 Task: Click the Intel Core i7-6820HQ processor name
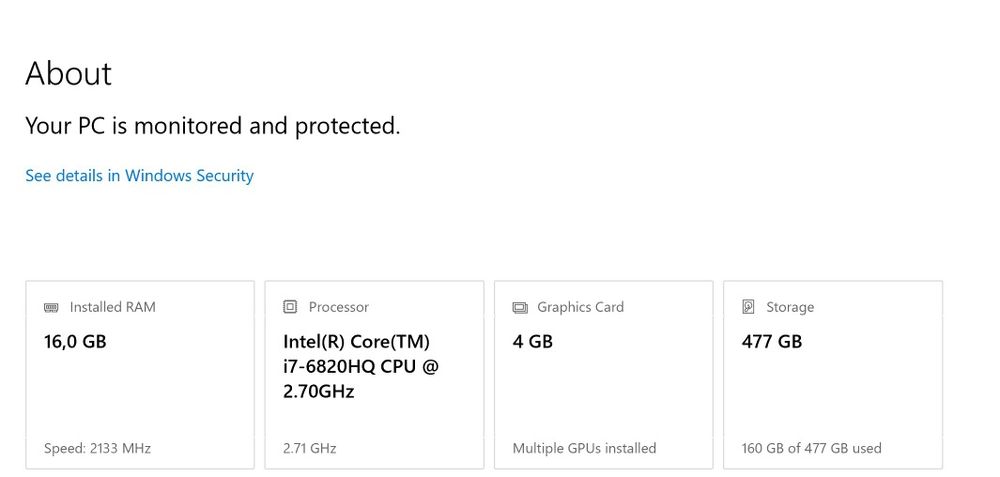360,366
